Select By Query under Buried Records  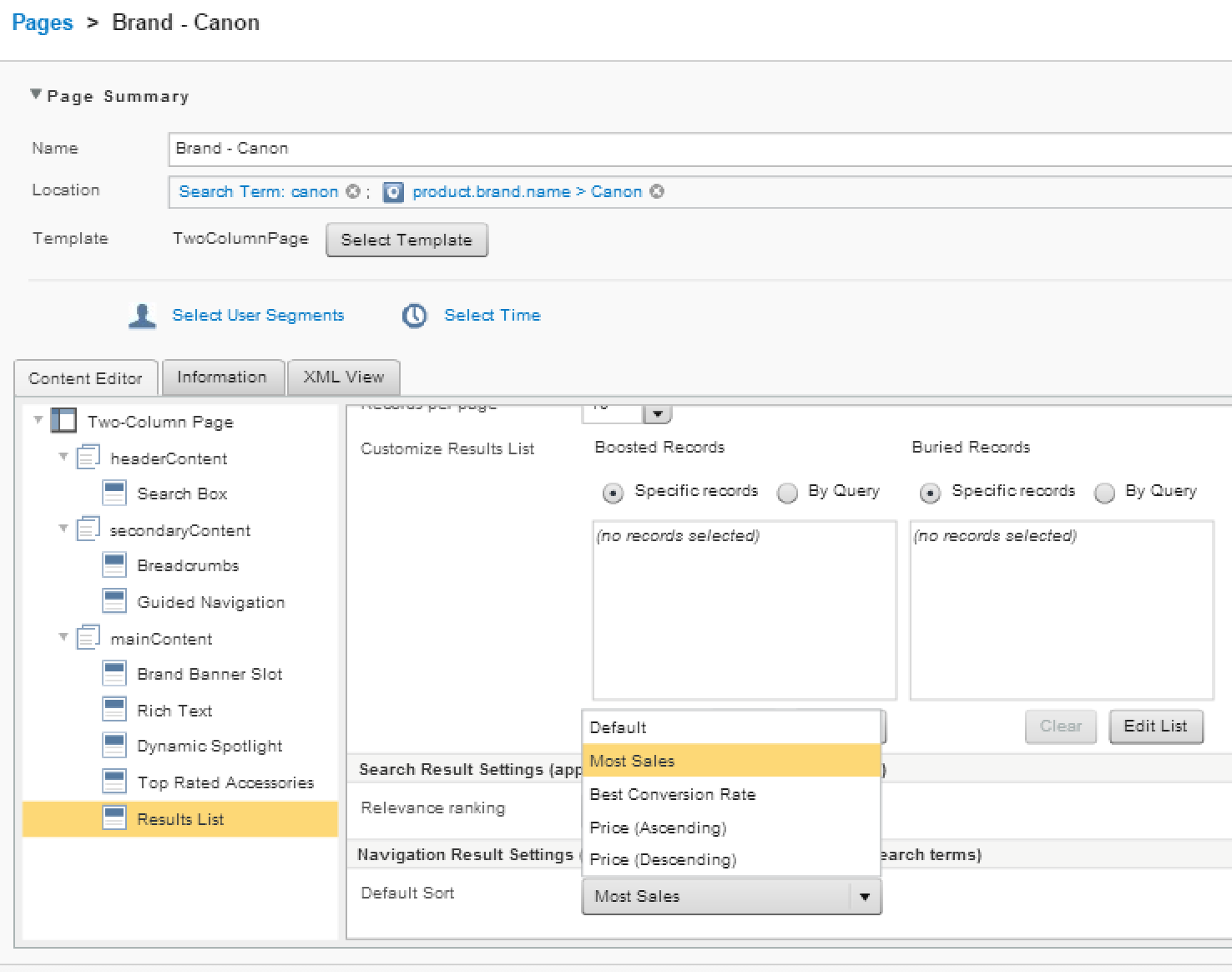[1104, 493]
